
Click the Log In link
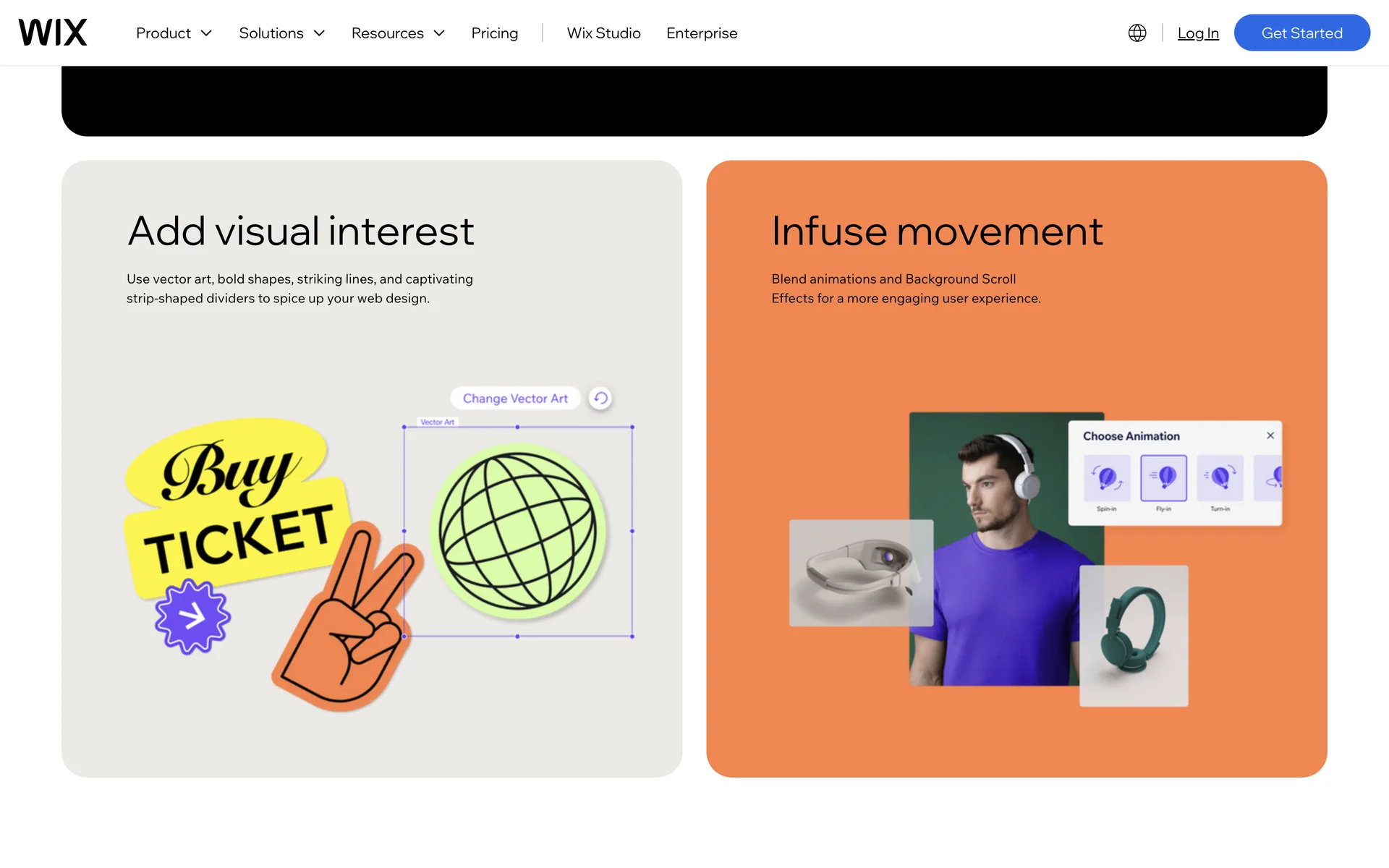pos(1198,33)
